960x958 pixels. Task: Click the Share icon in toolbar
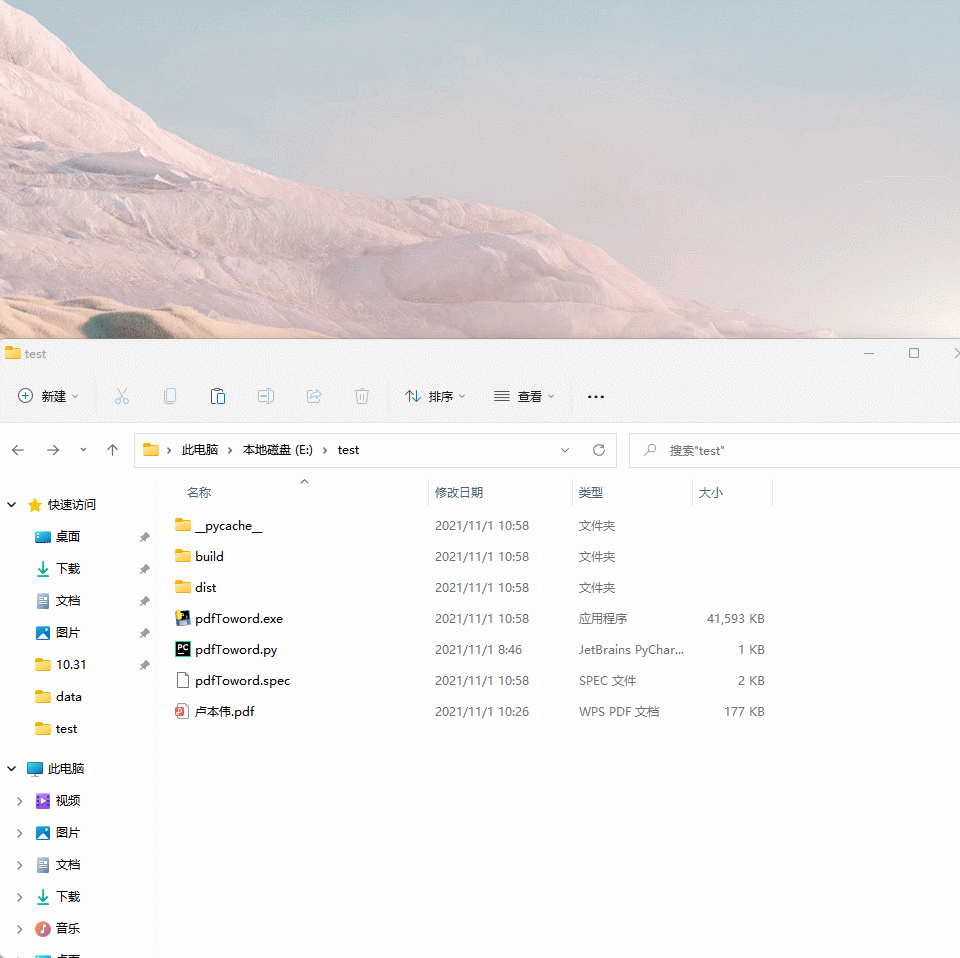point(314,397)
